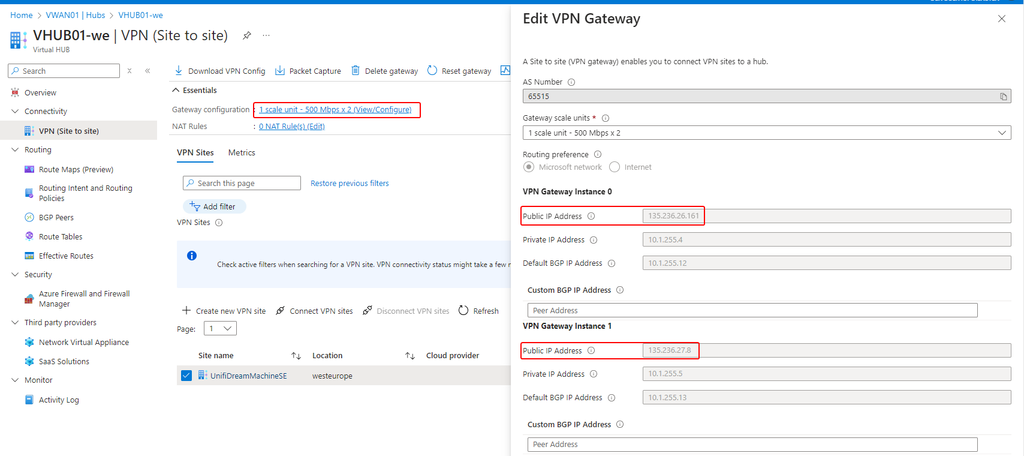This screenshot has height=456, width=1024.
Task: Collapse the sidebar with double chevron
Action: pos(148,71)
